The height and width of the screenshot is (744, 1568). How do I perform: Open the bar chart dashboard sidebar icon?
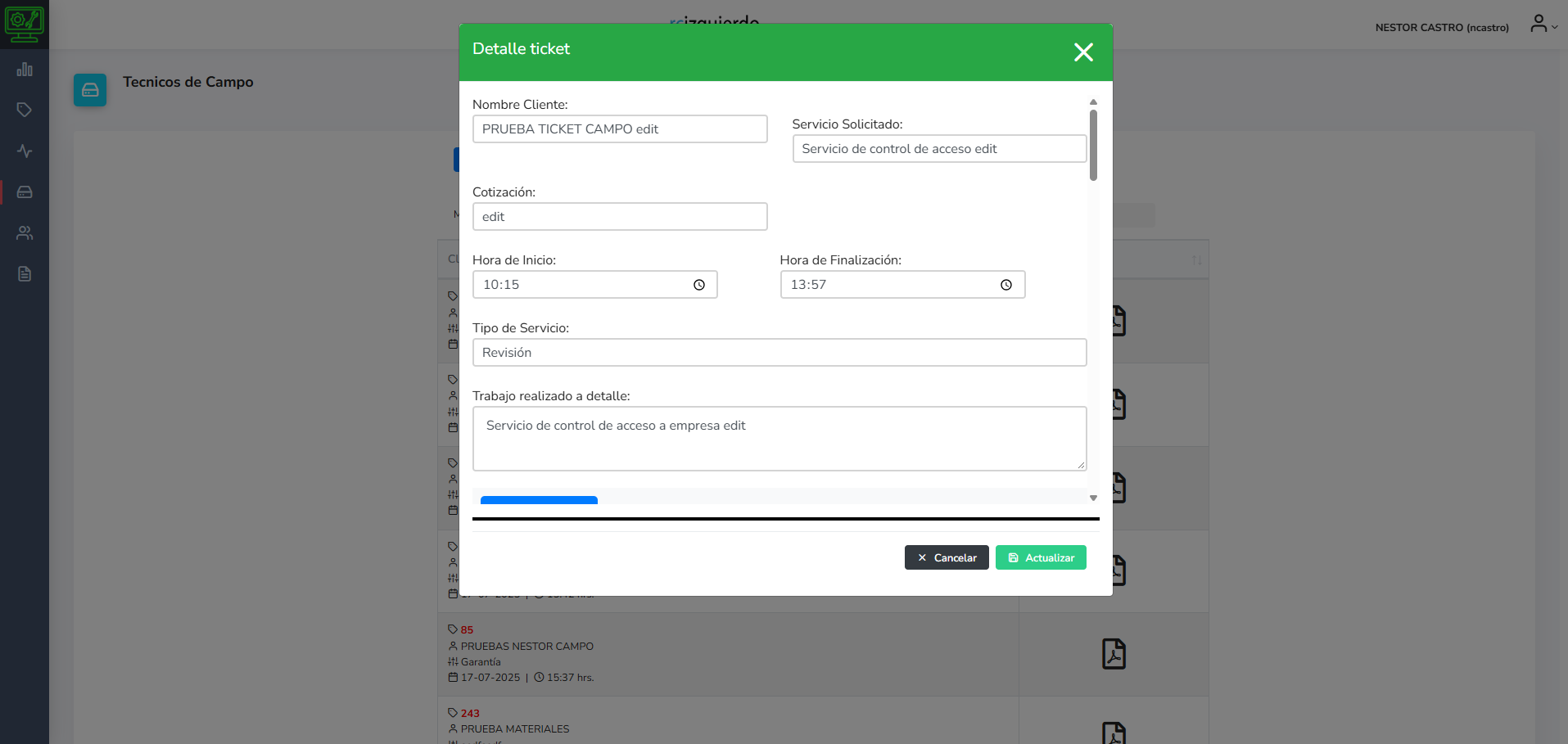25,70
